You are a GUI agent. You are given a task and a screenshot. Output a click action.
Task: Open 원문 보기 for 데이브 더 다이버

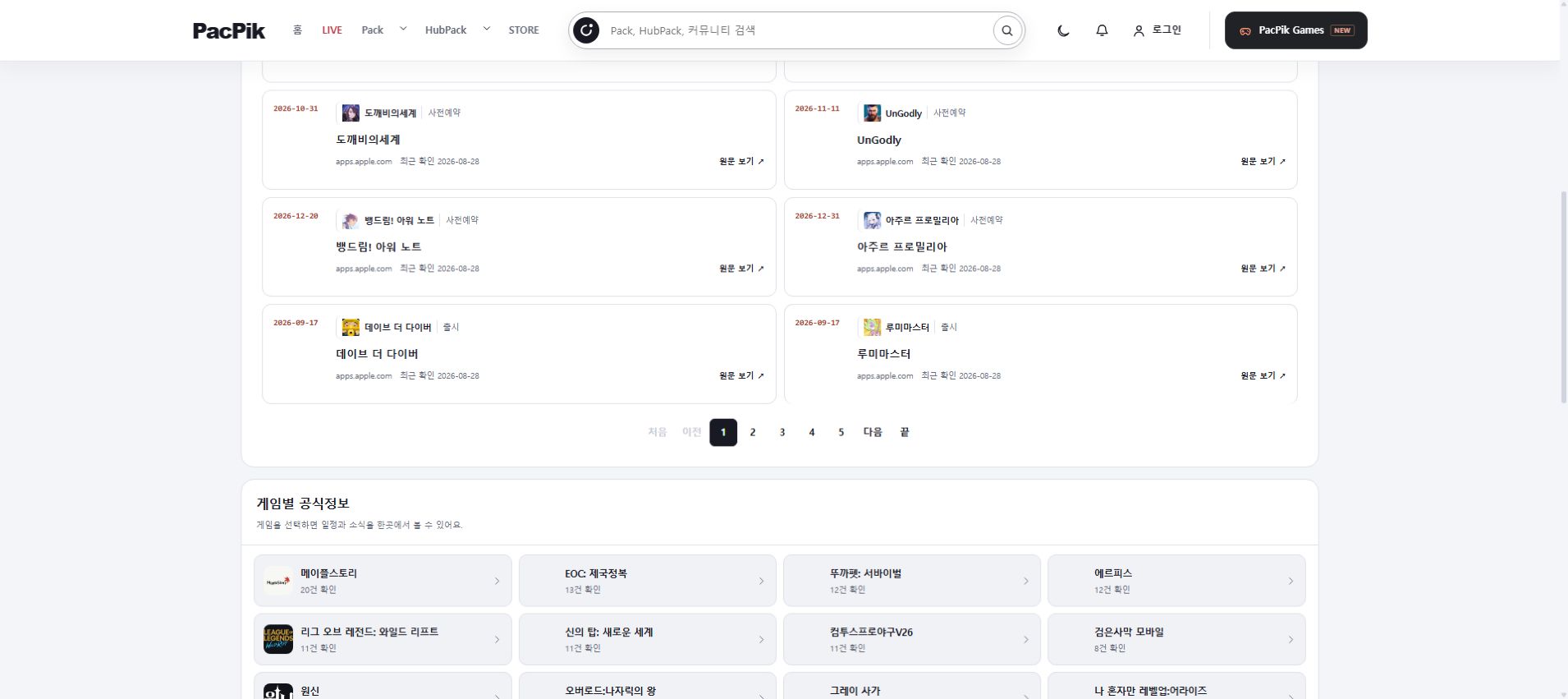(741, 375)
